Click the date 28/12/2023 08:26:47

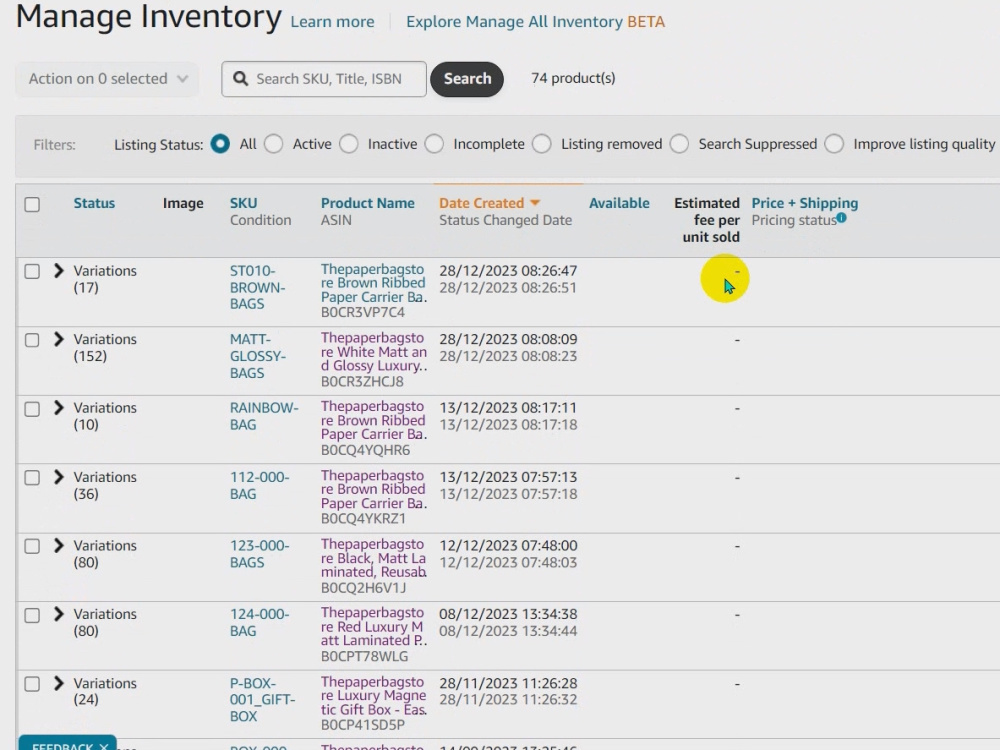(x=508, y=270)
